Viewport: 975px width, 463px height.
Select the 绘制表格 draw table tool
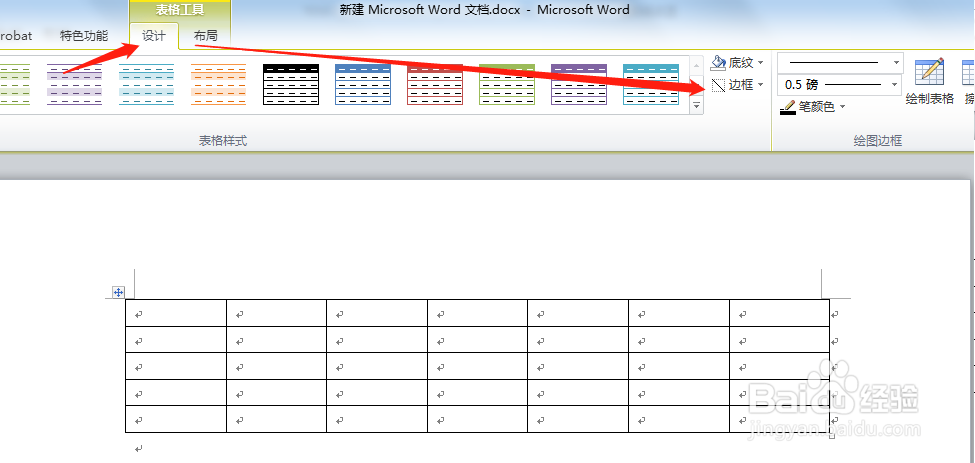click(930, 81)
